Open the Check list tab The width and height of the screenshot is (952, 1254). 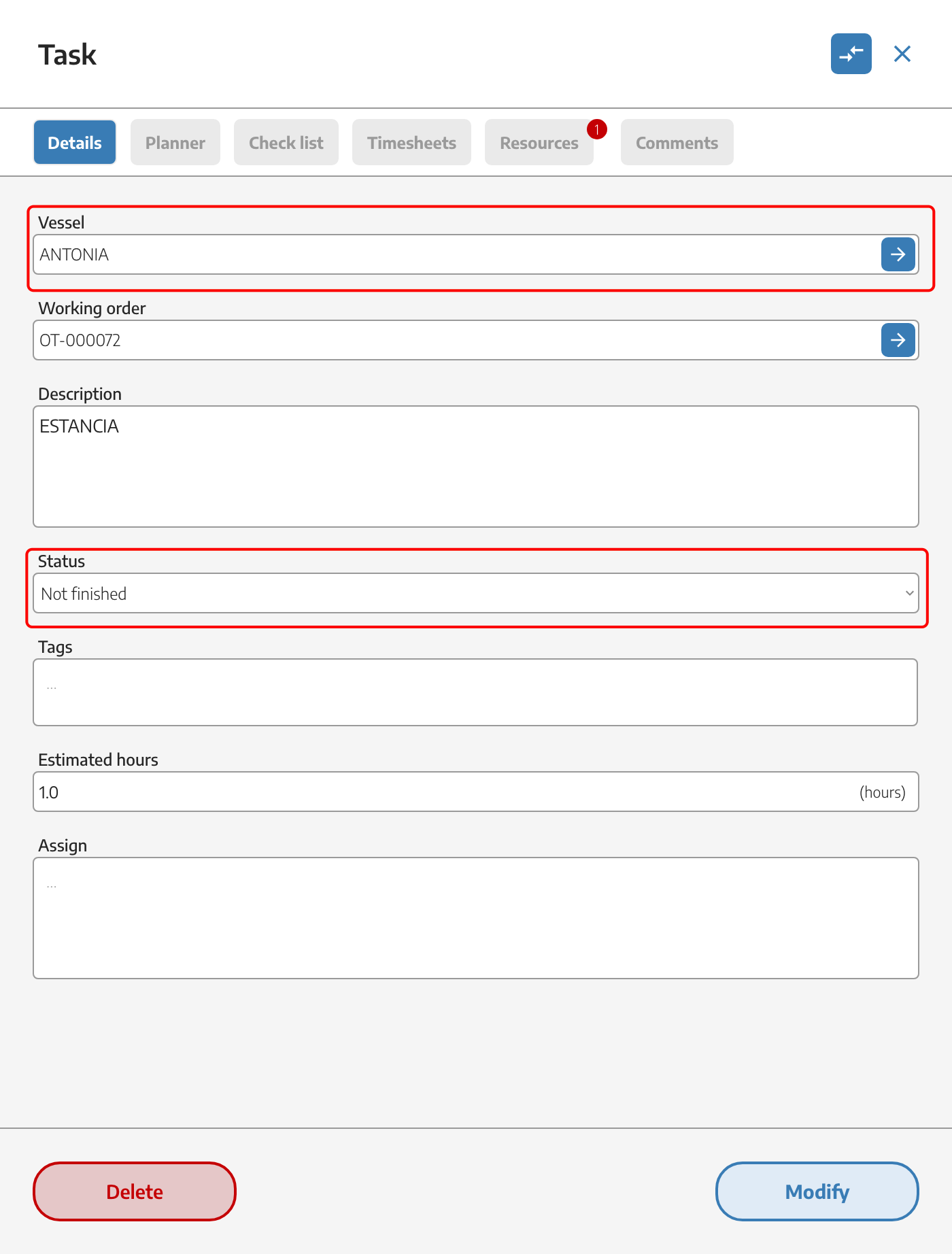286,142
